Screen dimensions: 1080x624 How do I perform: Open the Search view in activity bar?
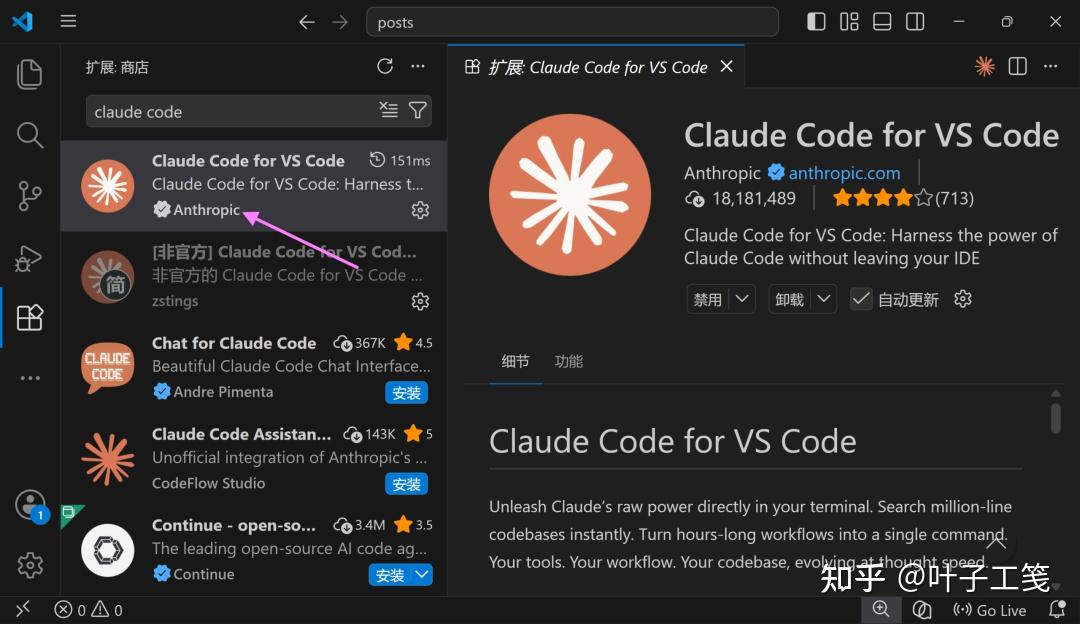coord(30,135)
